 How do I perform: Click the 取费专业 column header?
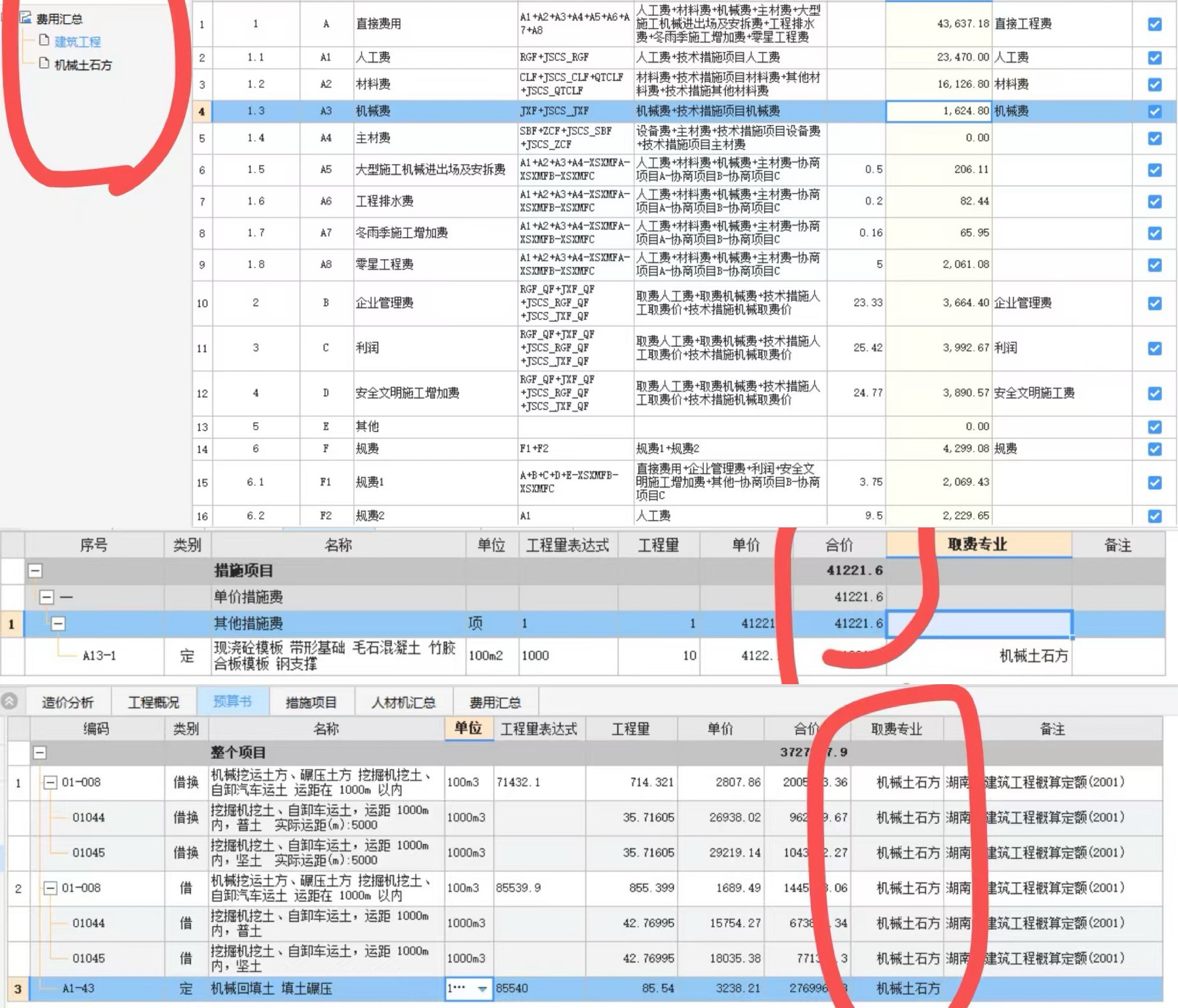click(x=978, y=545)
